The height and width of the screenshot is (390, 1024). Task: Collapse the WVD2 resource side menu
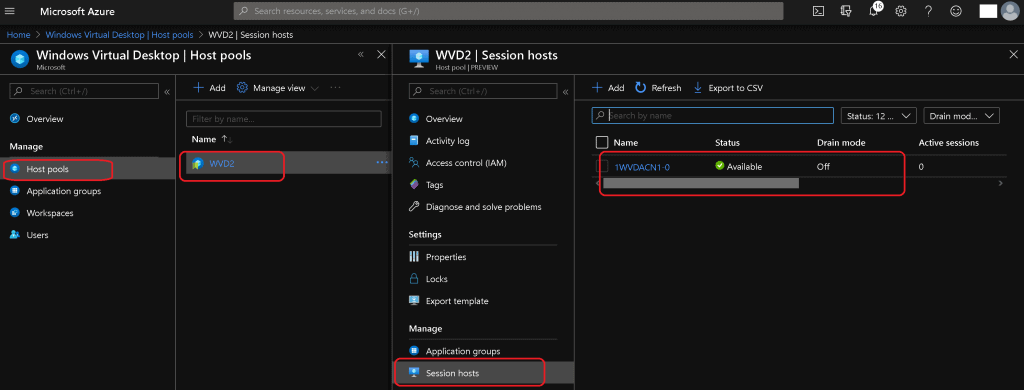point(566,92)
